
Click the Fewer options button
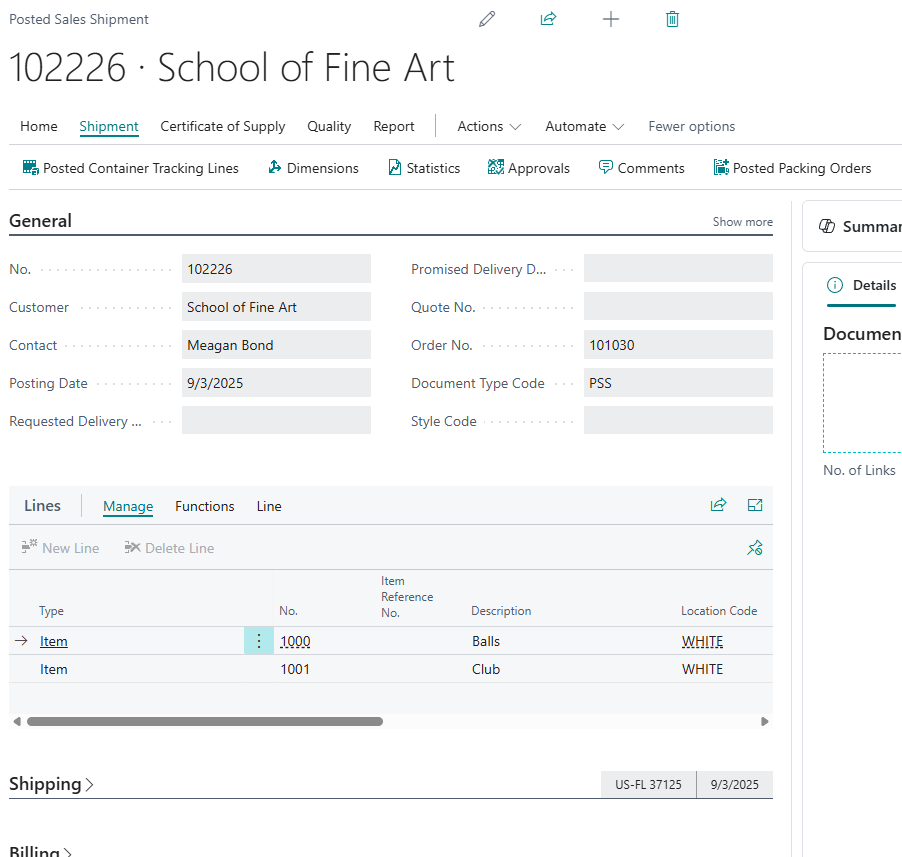pos(691,126)
